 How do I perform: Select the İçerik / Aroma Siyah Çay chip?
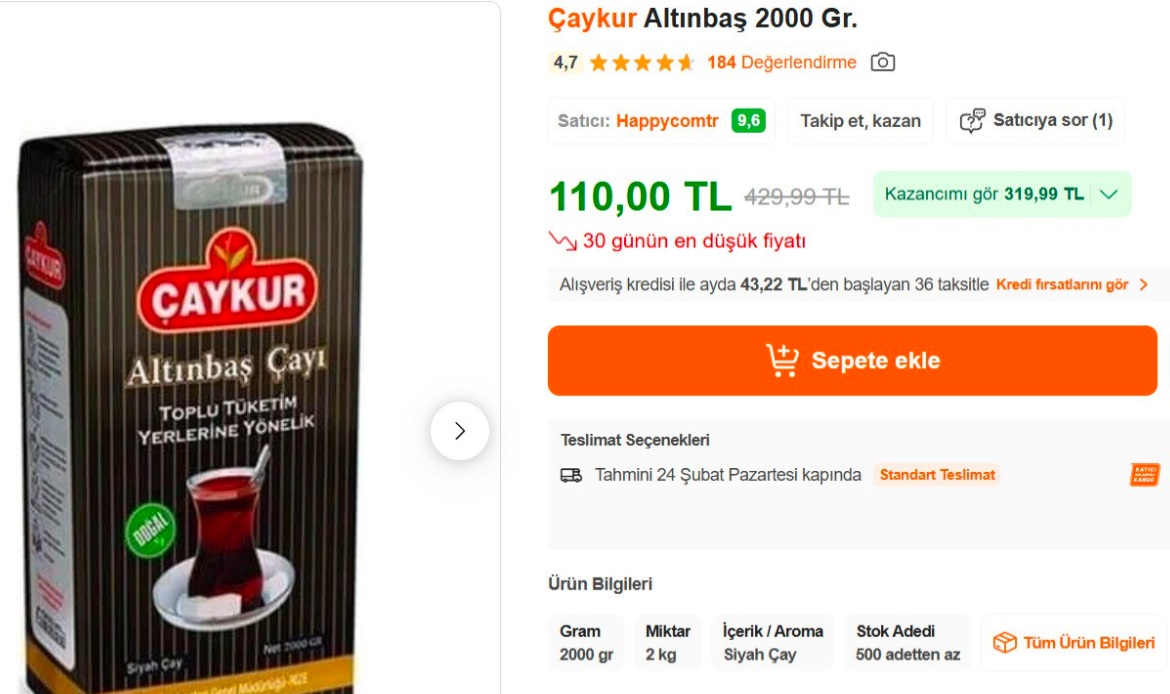(773, 643)
